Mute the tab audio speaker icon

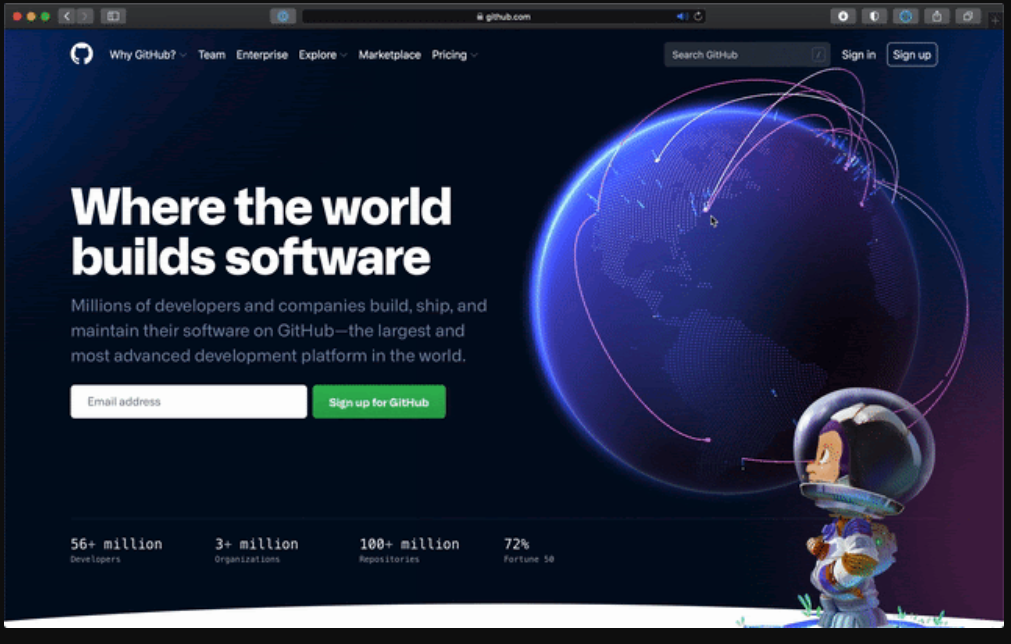click(682, 17)
